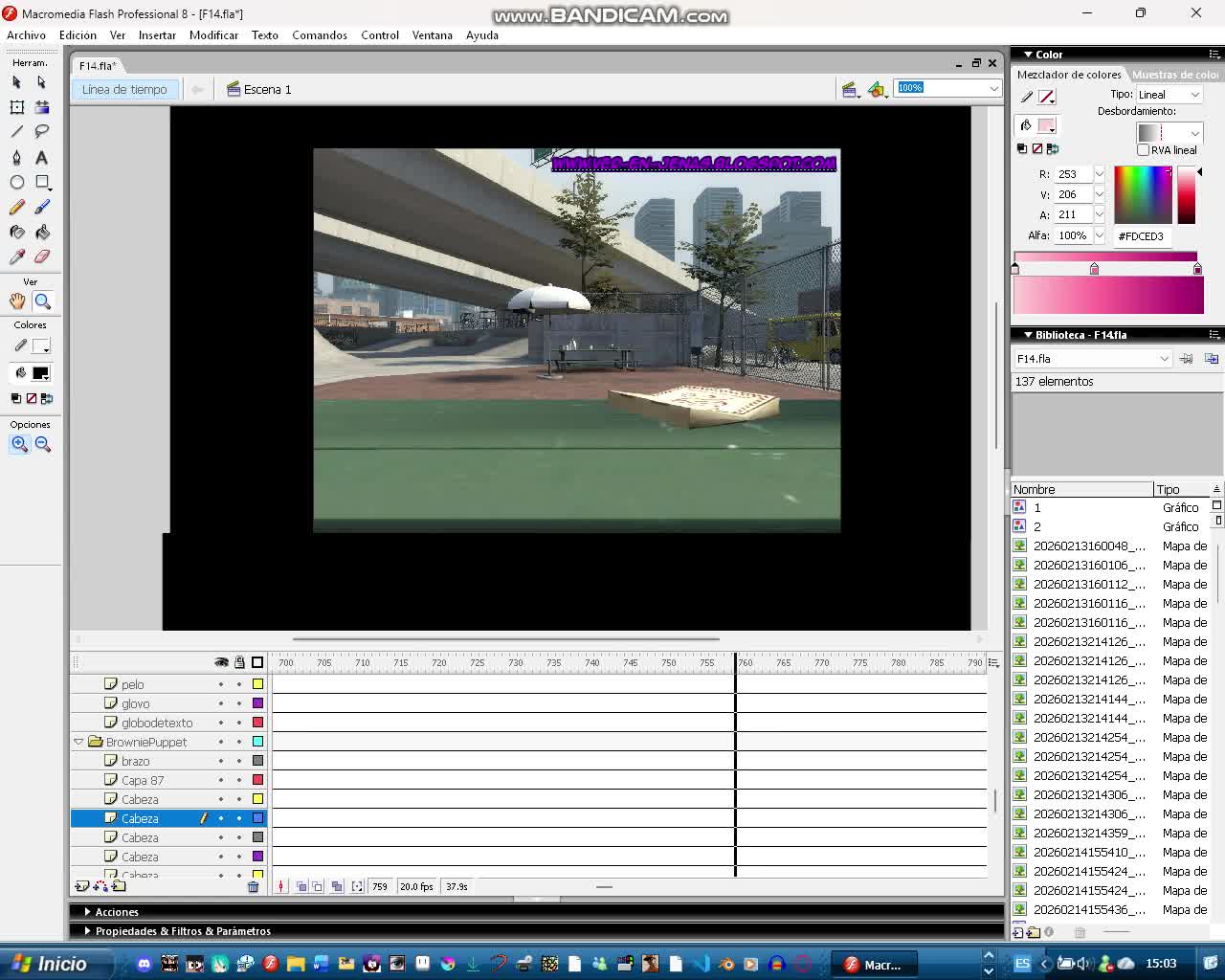Select the Free Transform tool
Screen dimensions: 1225x980
(15, 107)
